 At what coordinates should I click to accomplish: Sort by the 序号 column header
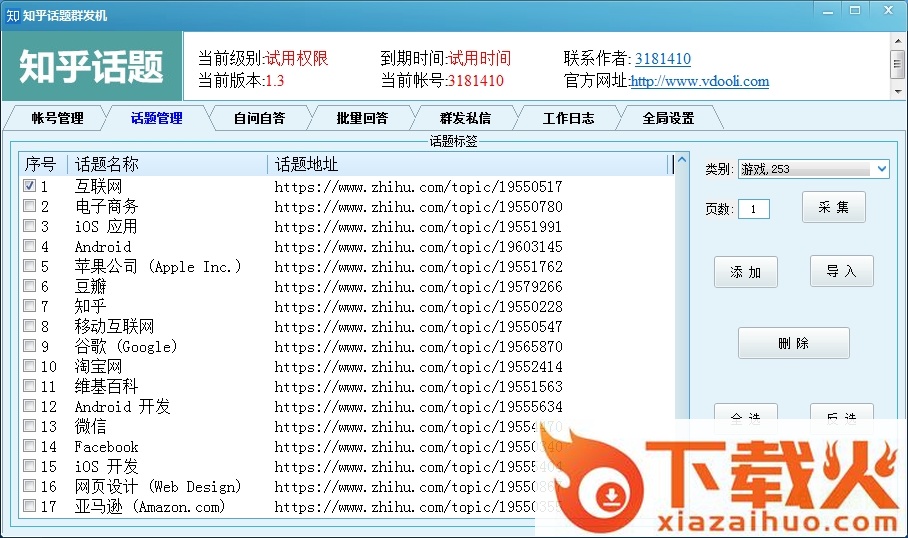[43, 164]
